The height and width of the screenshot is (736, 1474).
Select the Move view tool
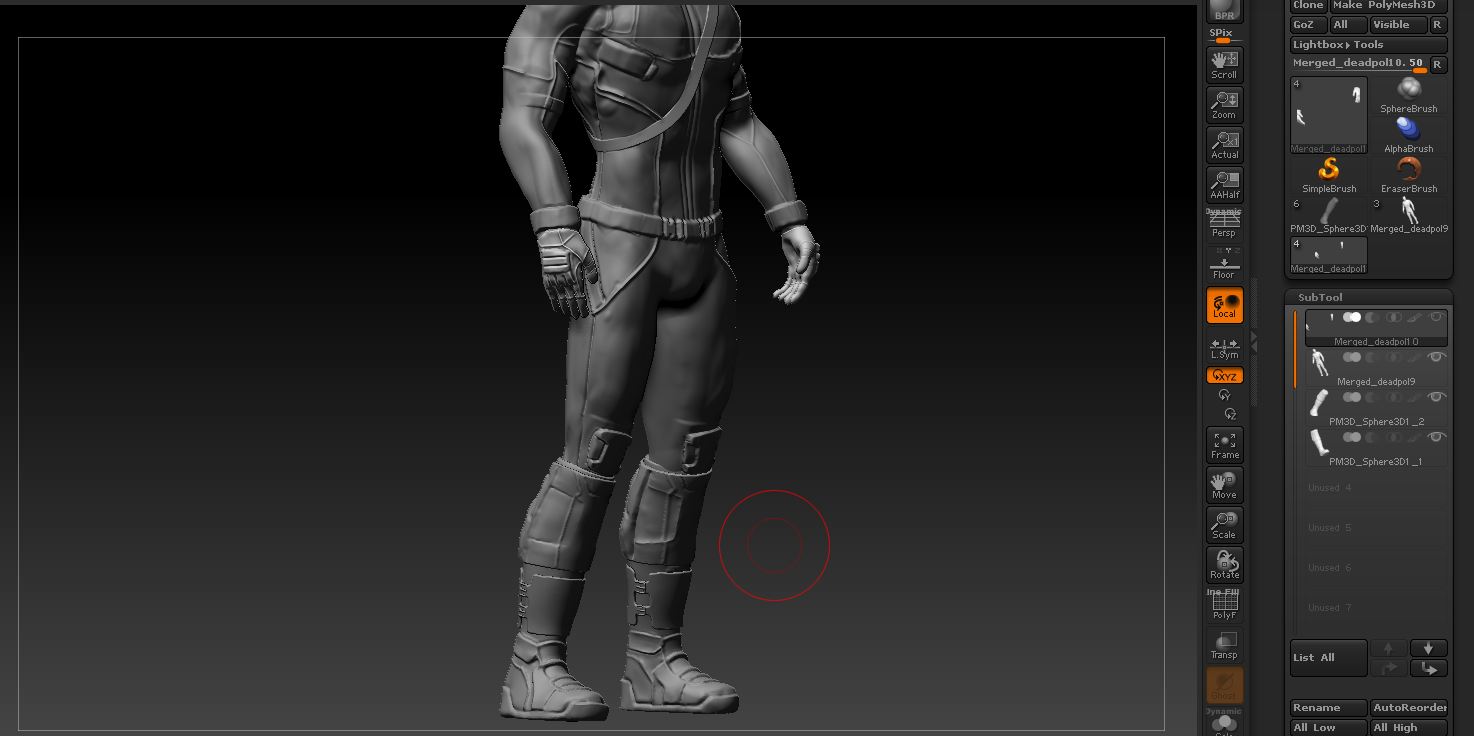pyautogui.click(x=1224, y=485)
